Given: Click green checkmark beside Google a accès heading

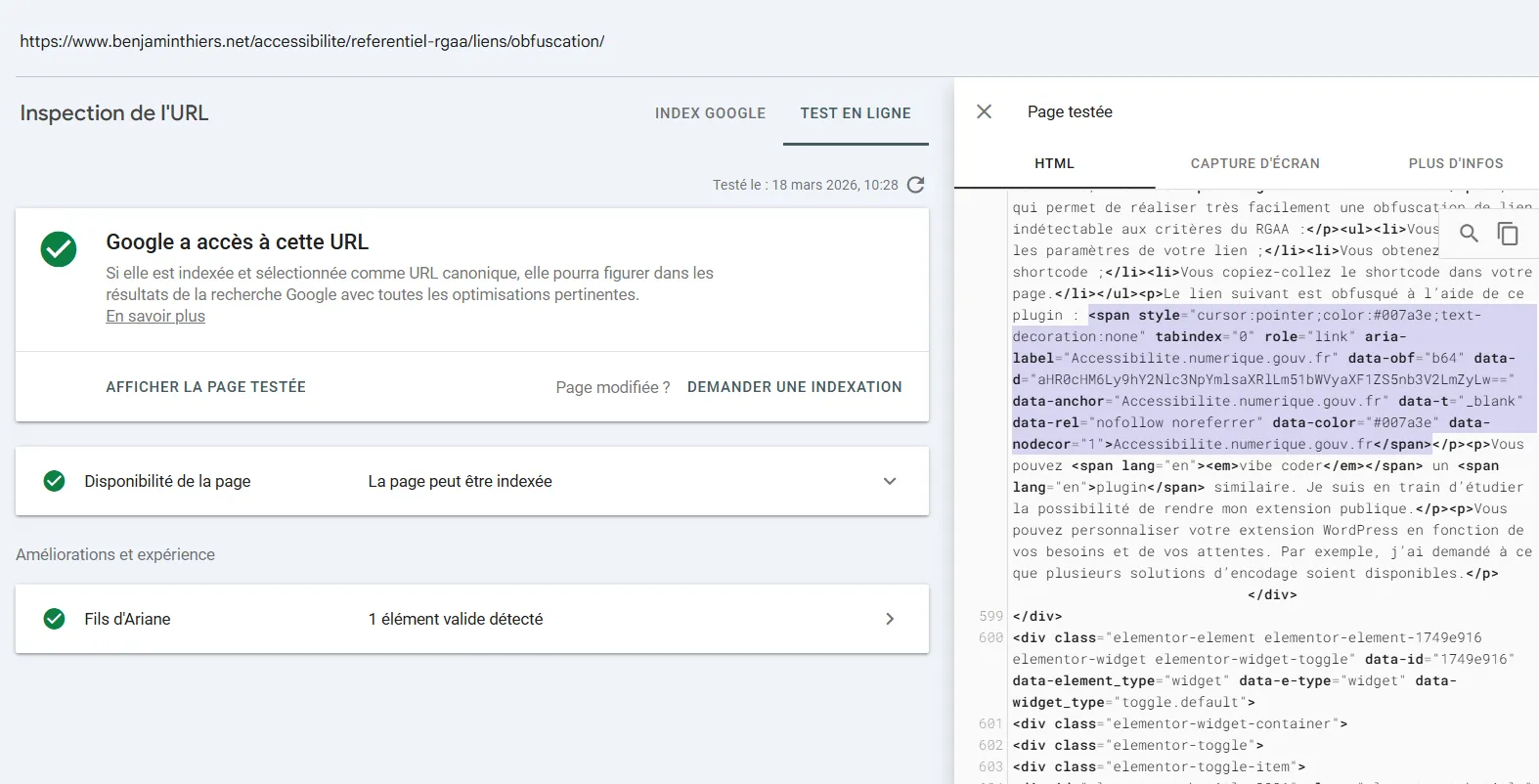Looking at the screenshot, I should click(x=59, y=249).
